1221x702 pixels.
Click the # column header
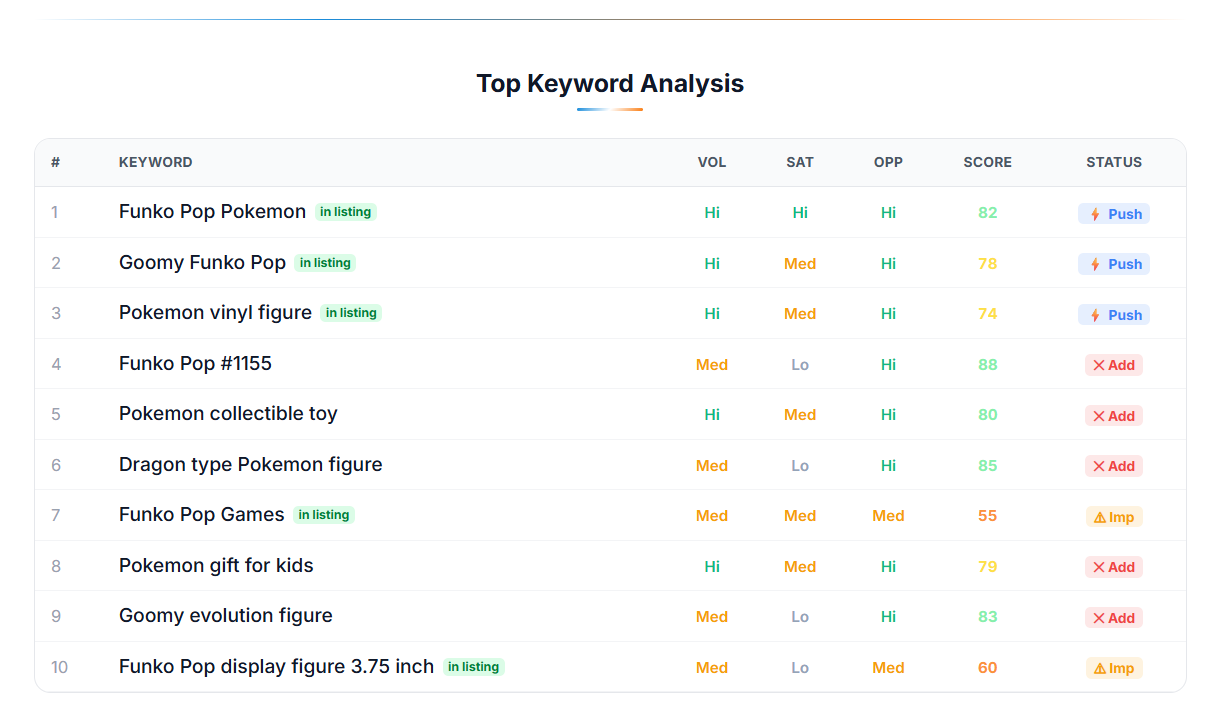(x=55, y=162)
